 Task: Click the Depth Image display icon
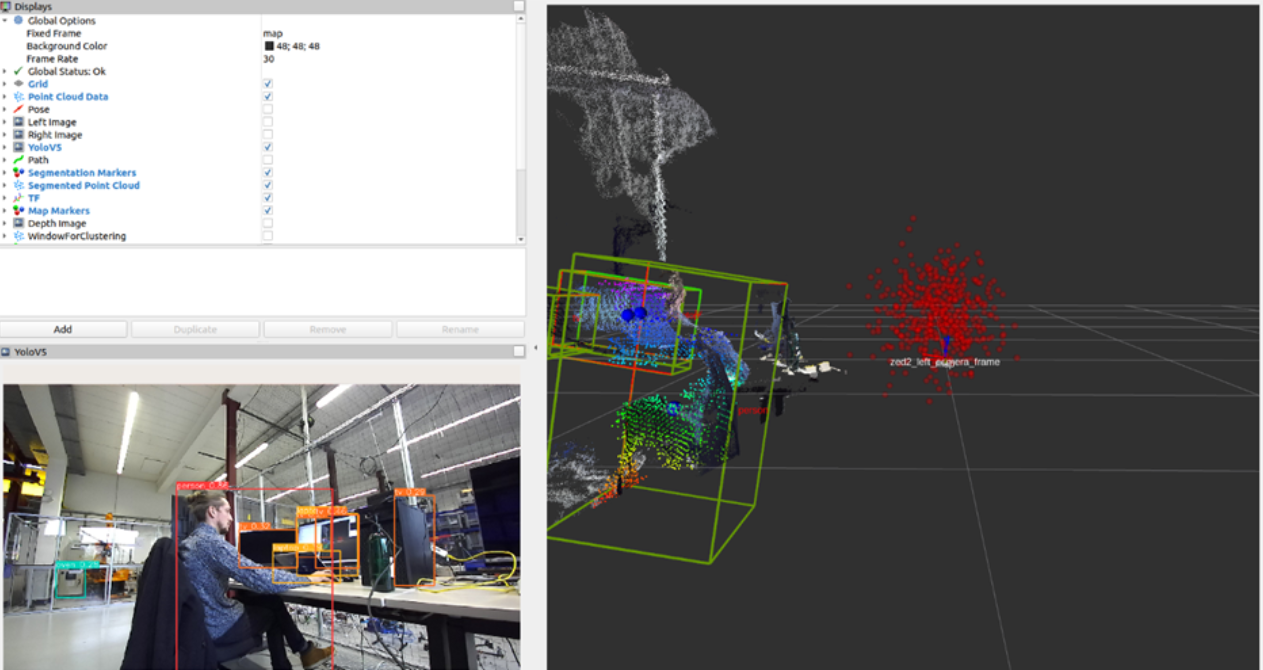[18, 223]
